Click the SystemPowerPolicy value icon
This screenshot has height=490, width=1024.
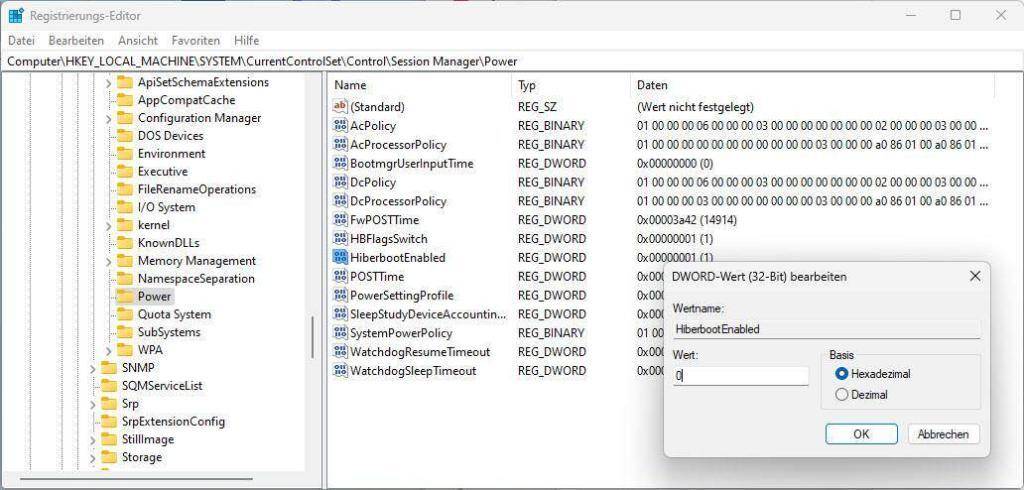340,333
